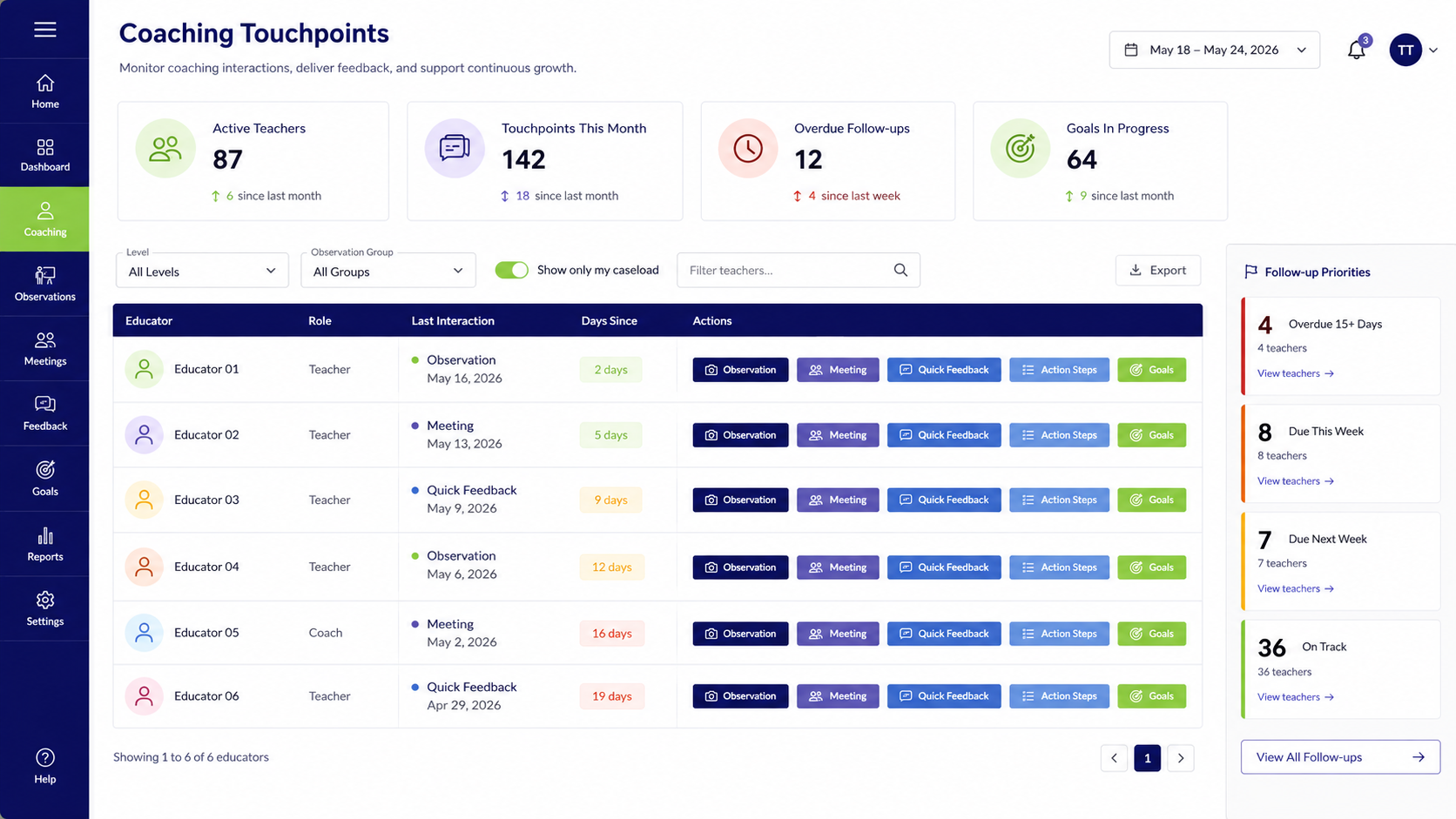Go to Goals sidebar icon

[x=44, y=479]
